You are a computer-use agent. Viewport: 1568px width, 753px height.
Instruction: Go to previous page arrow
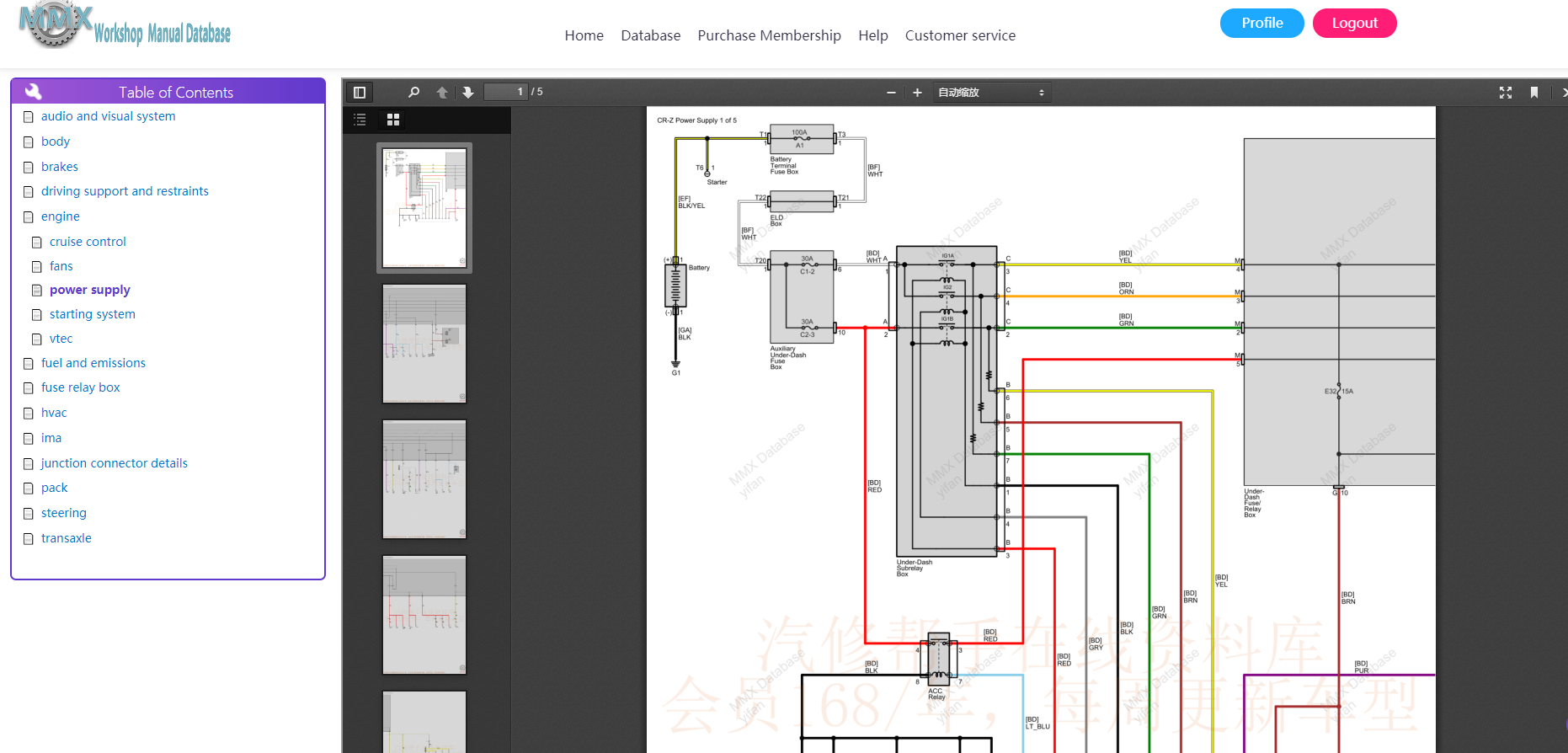pos(442,93)
